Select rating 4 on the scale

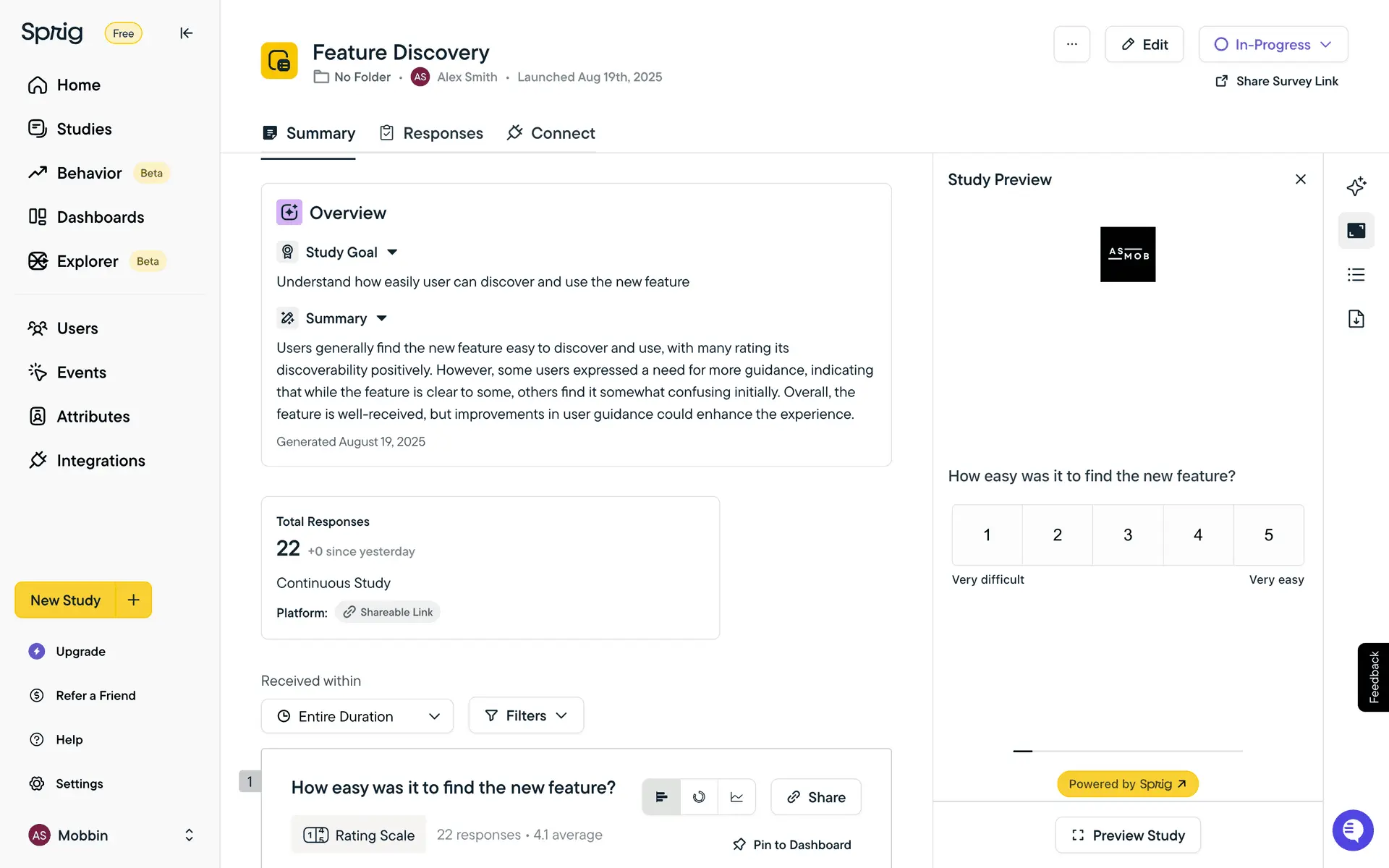click(1198, 535)
